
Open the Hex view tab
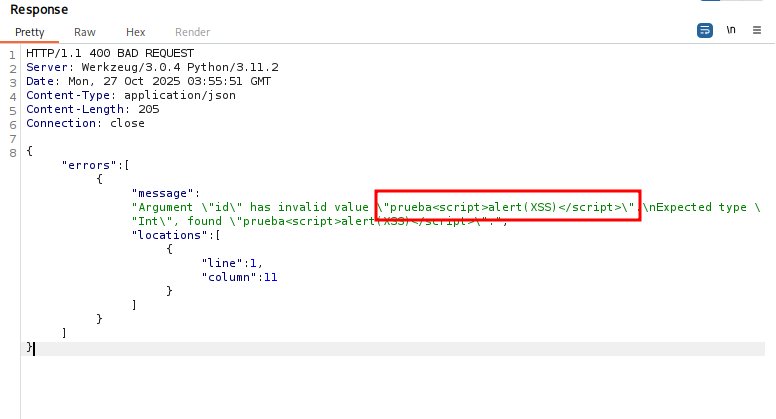click(x=136, y=32)
